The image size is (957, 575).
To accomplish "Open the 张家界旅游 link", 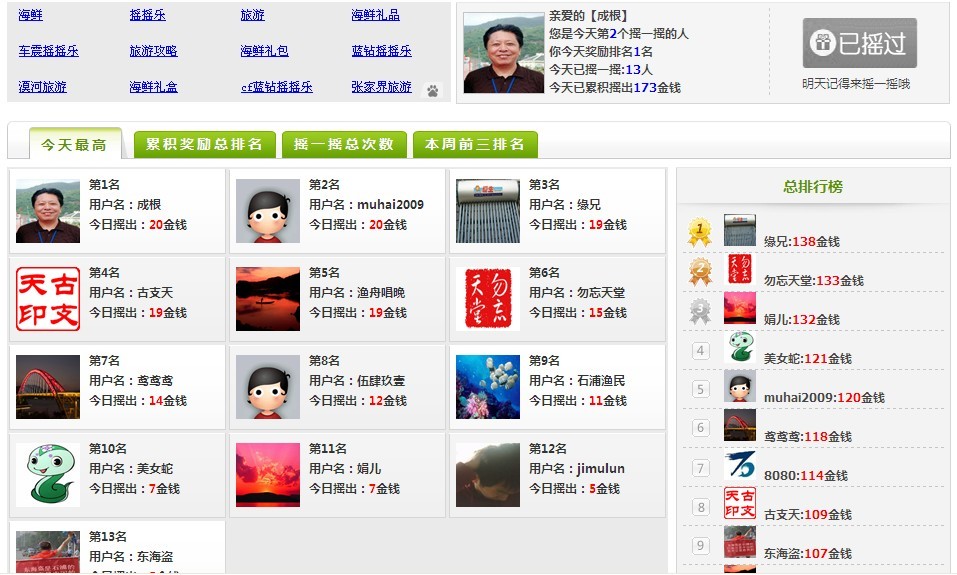I will point(381,87).
